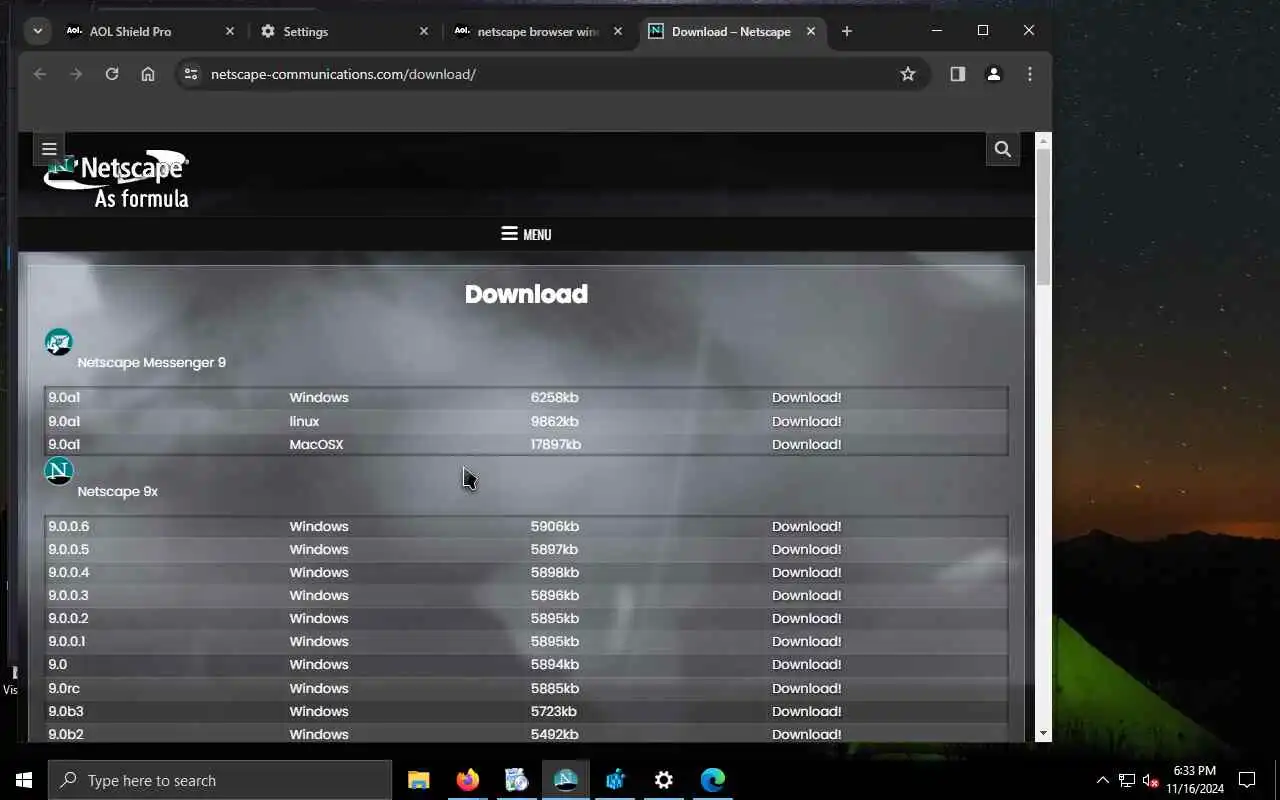The image size is (1280, 800).
Task: Click the Netscape 9x N icon
Action: [59, 471]
